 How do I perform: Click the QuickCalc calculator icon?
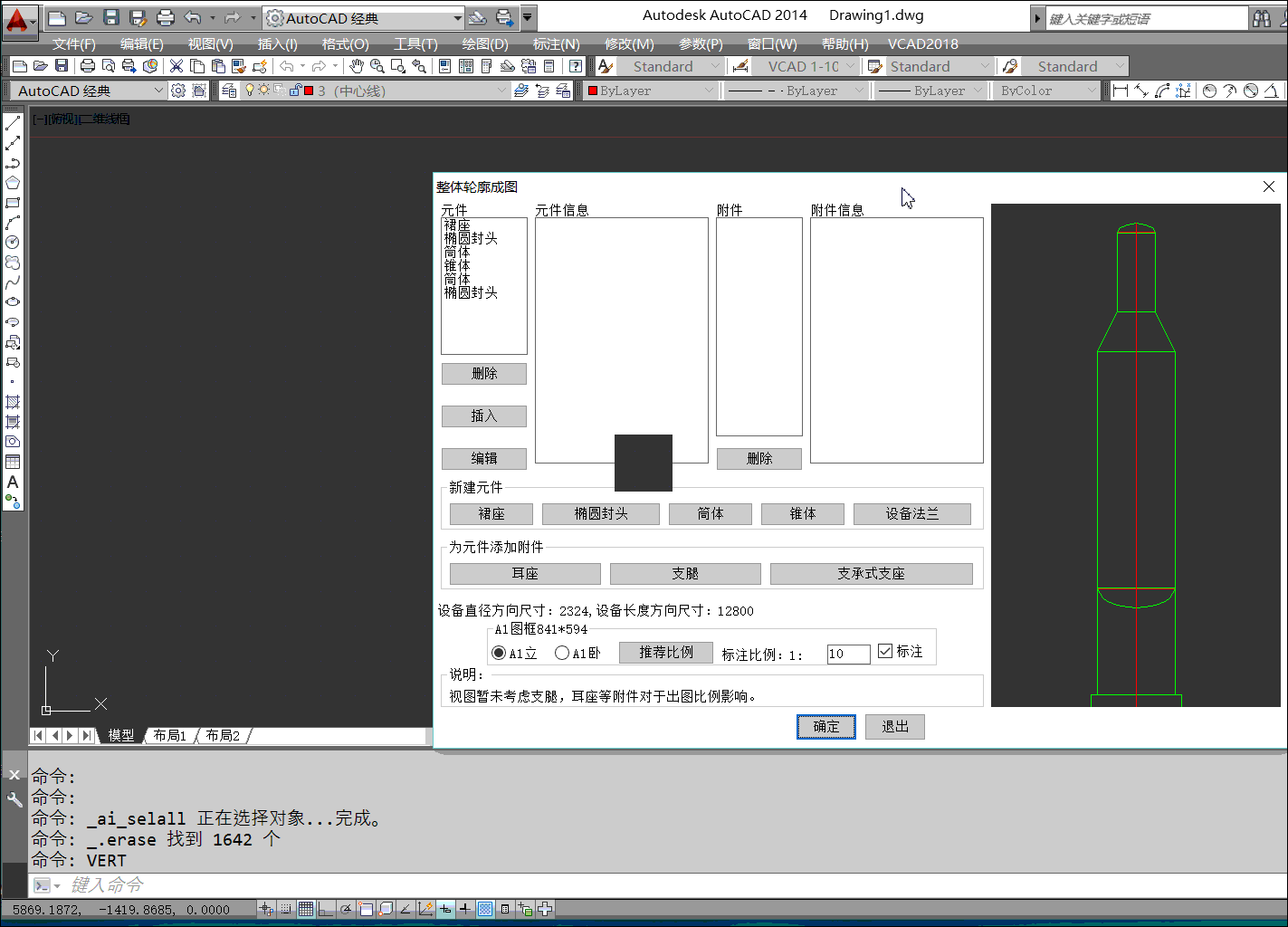pyautogui.click(x=549, y=66)
